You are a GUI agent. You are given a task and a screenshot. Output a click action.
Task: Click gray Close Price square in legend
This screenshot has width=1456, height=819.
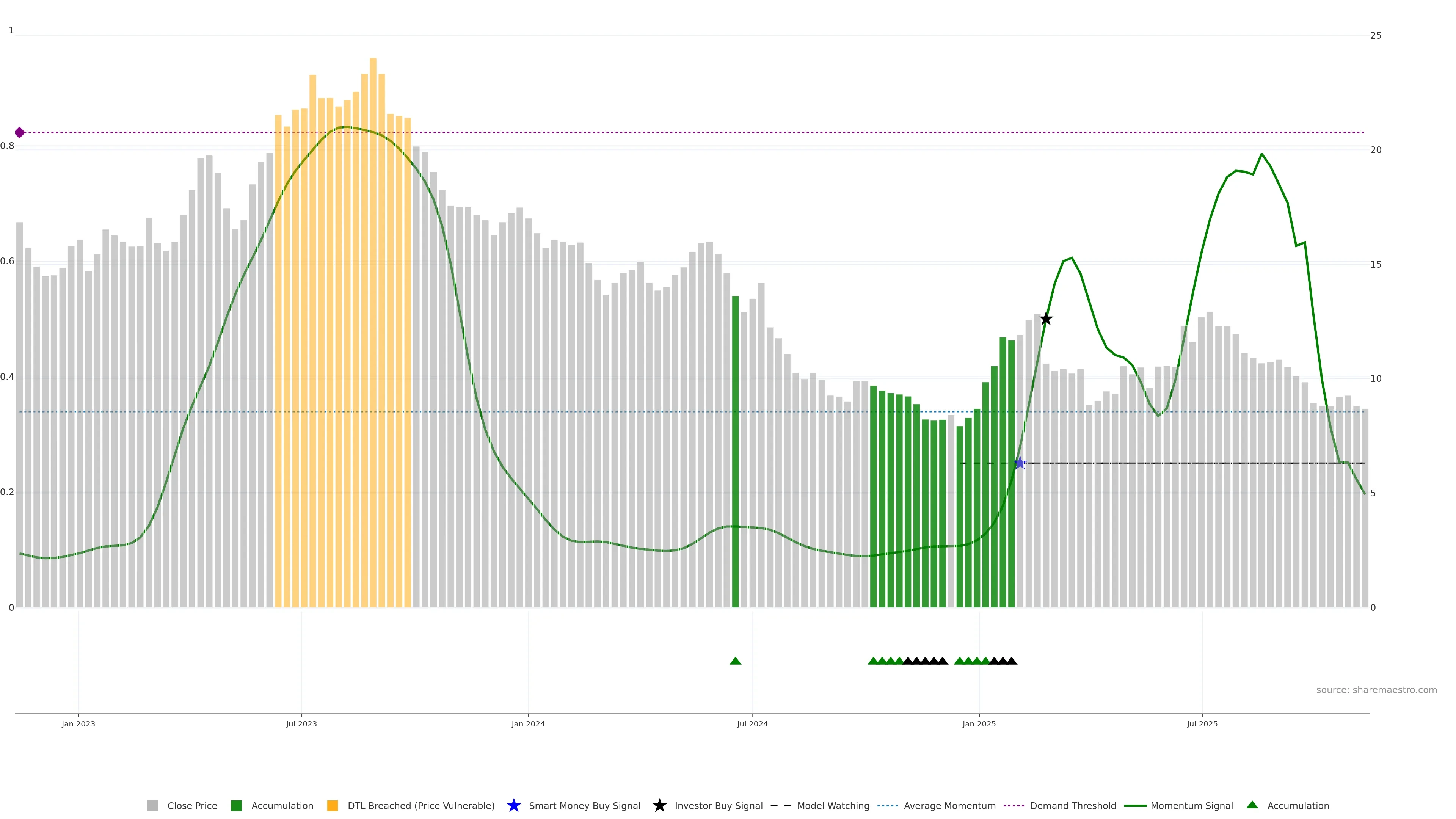coord(152,805)
